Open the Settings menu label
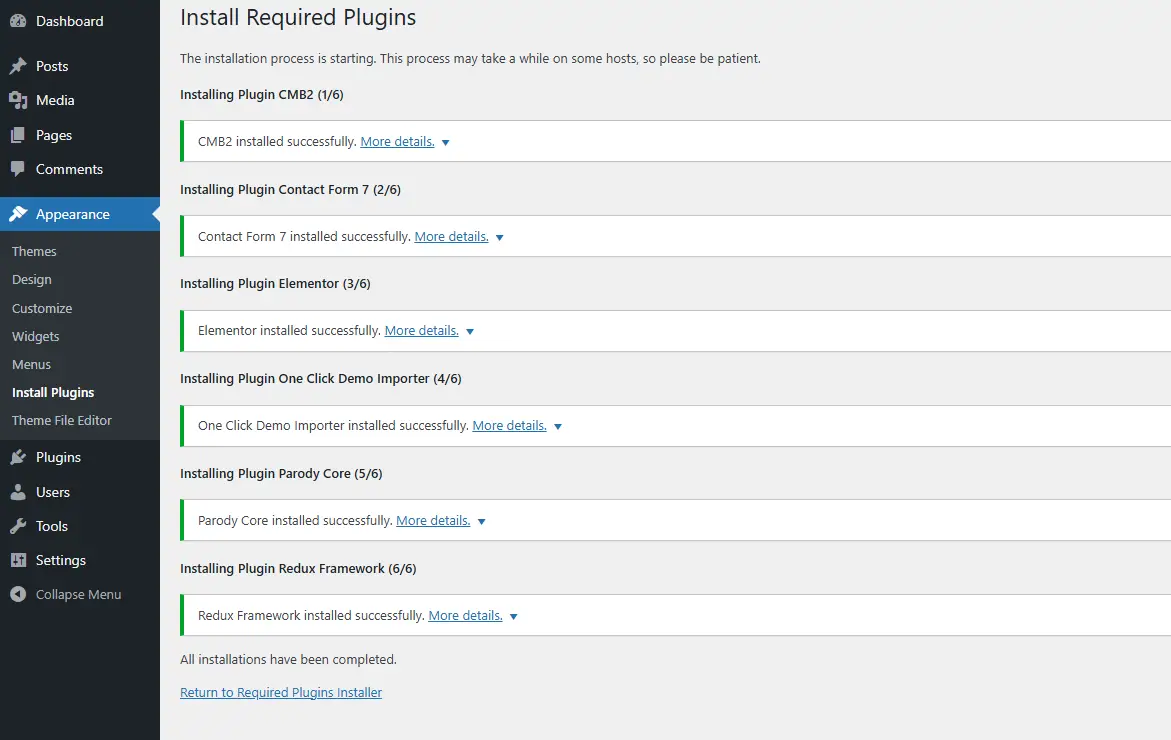The image size is (1171, 740). (60, 560)
